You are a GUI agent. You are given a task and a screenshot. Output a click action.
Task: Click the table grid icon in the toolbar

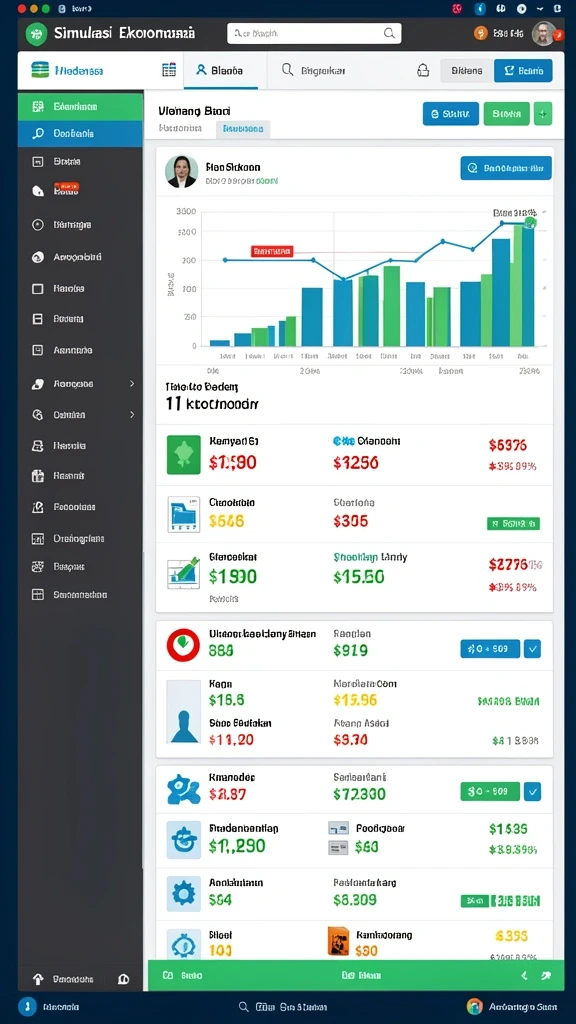click(168, 71)
